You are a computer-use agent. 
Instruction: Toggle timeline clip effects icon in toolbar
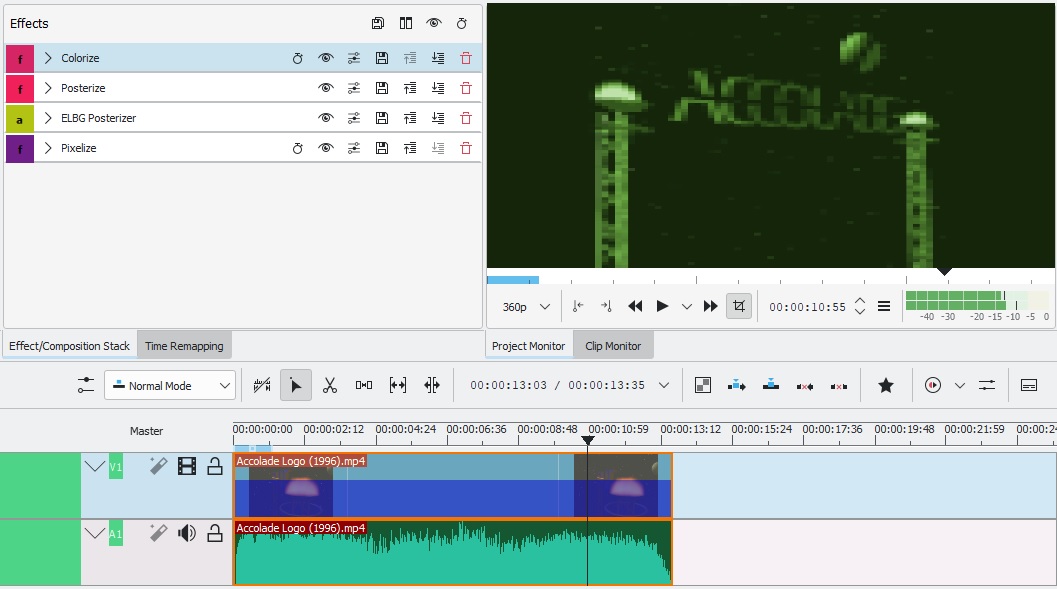(x=262, y=385)
